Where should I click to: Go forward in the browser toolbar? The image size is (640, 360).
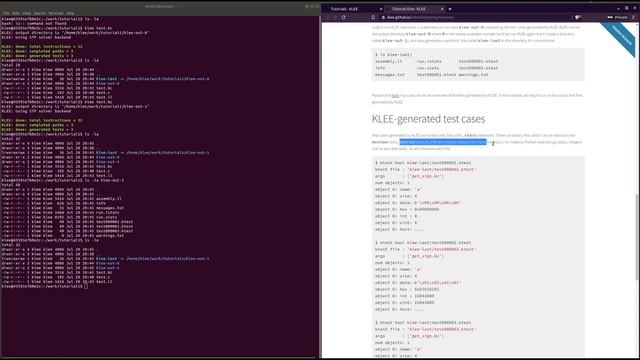click(x=335, y=18)
